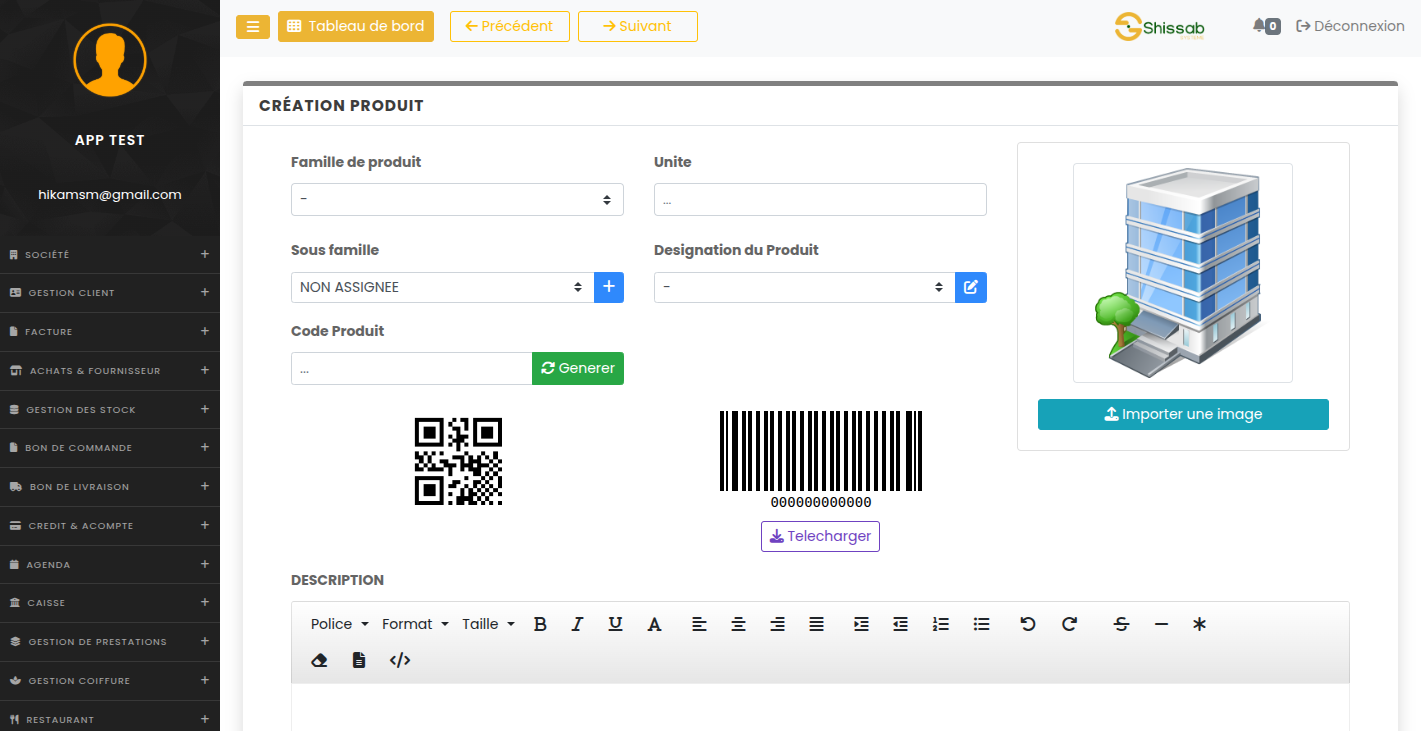
Task: Click the Tableau de bord button
Action: click(356, 26)
